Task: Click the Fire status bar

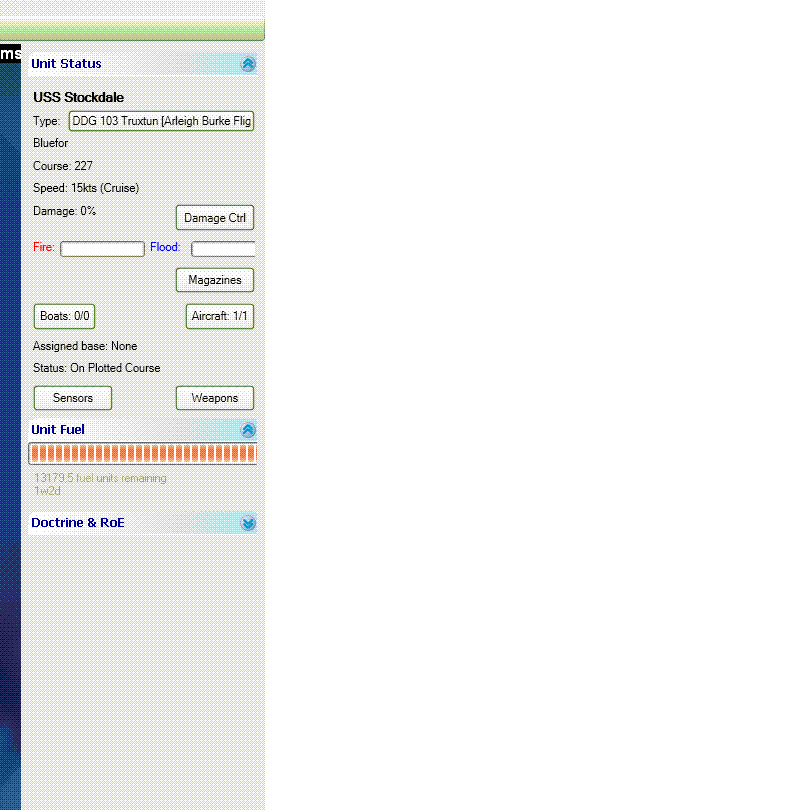Action: (x=102, y=249)
